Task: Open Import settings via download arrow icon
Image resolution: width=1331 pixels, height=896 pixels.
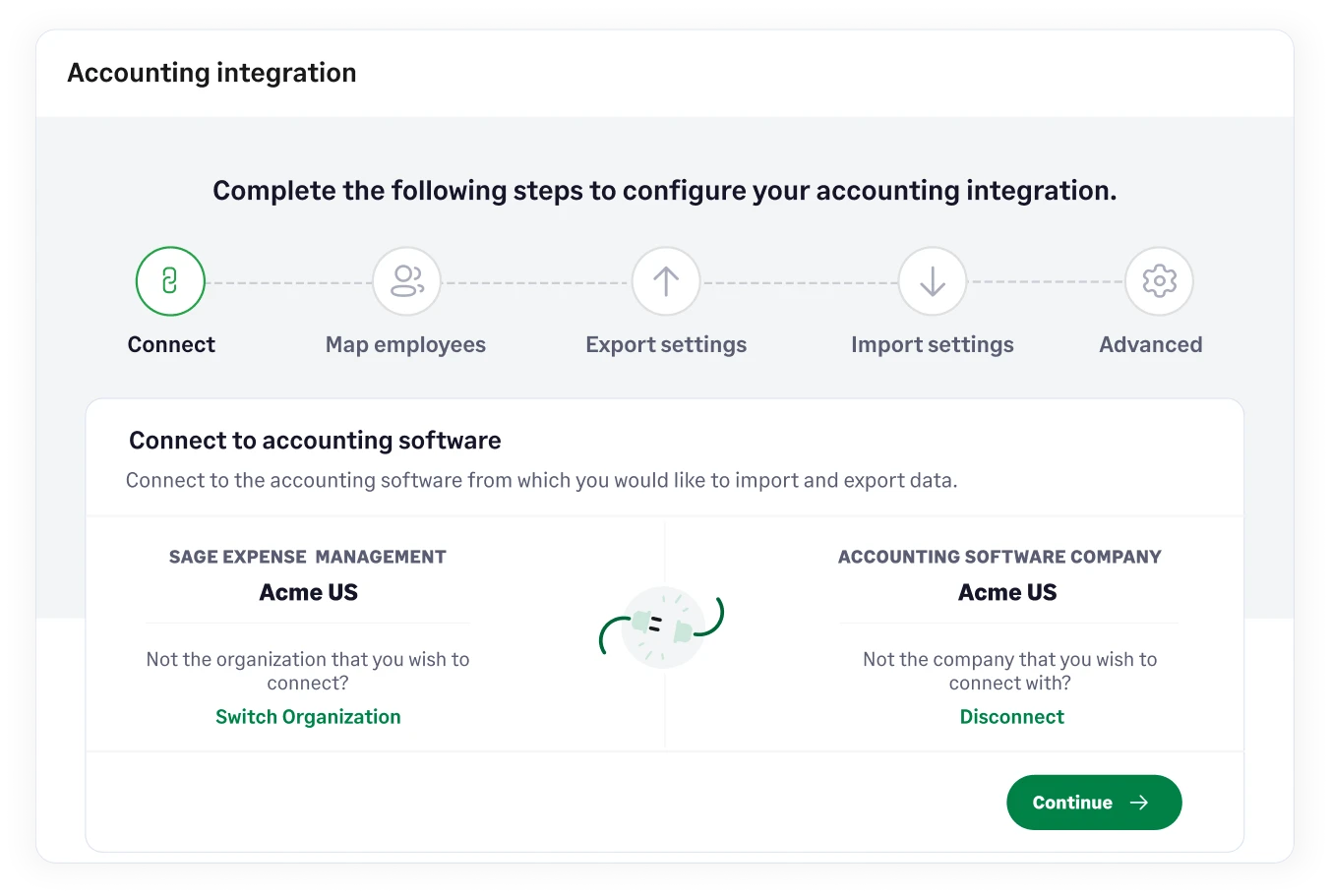Action: 932,280
